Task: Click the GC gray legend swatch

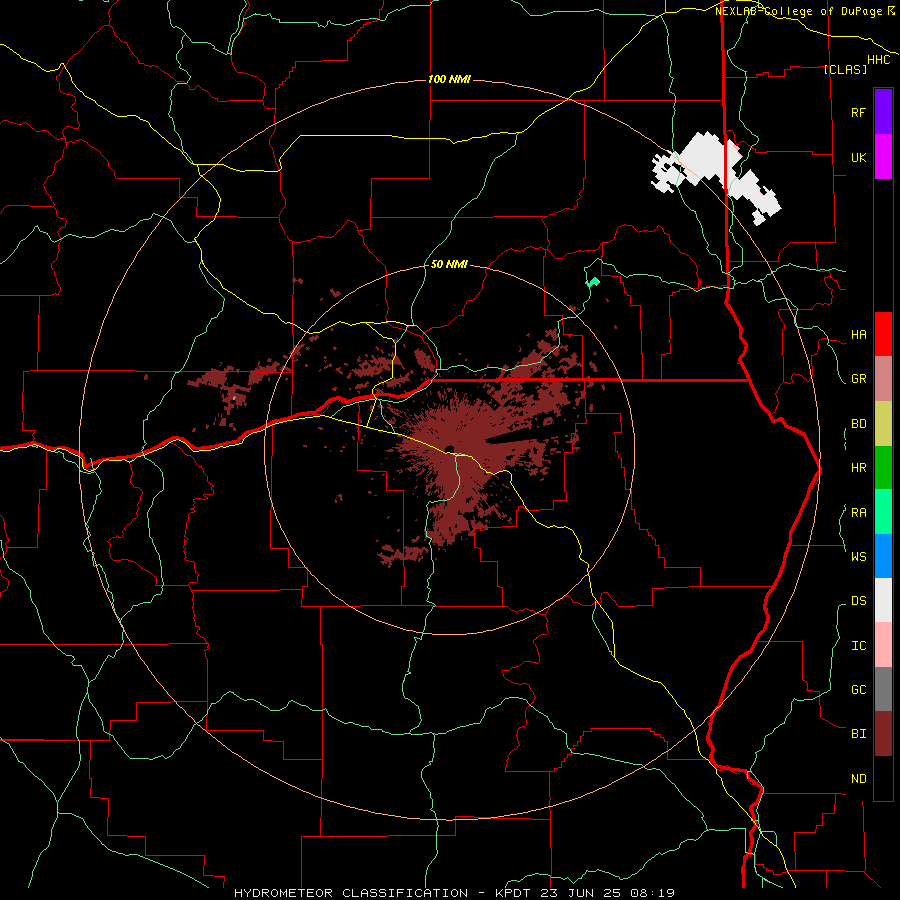Action: click(883, 689)
